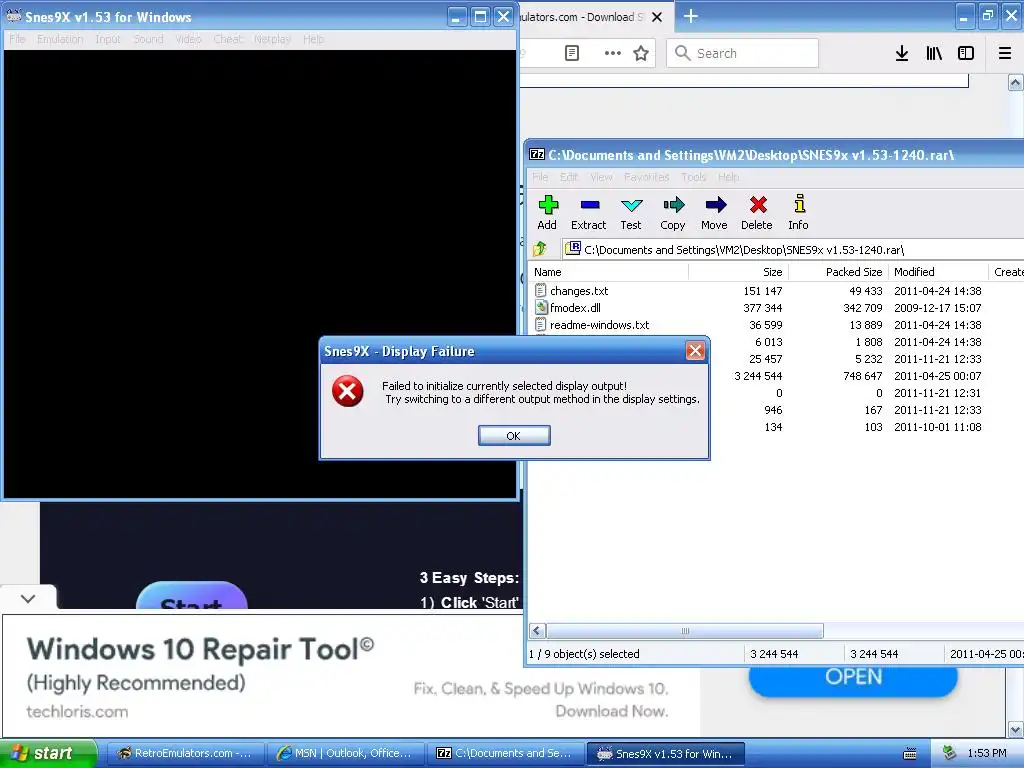Click the network tray icon

point(950,753)
